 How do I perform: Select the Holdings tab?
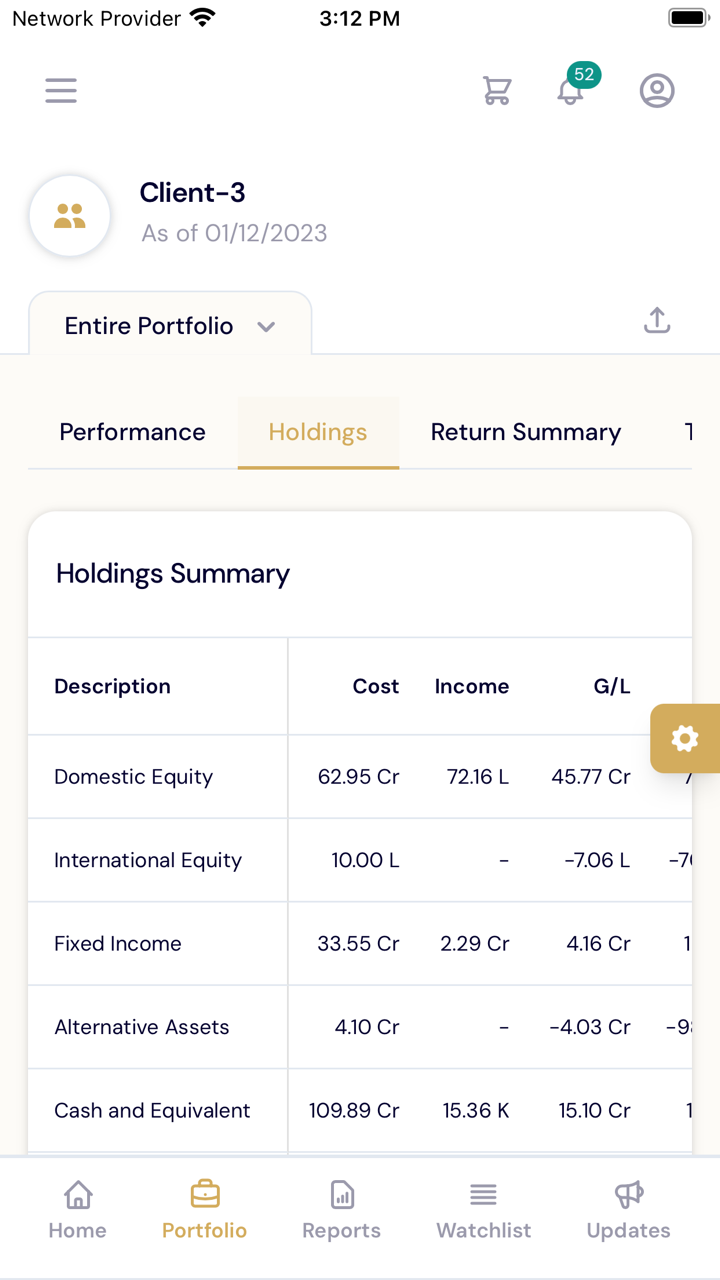coord(318,432)
